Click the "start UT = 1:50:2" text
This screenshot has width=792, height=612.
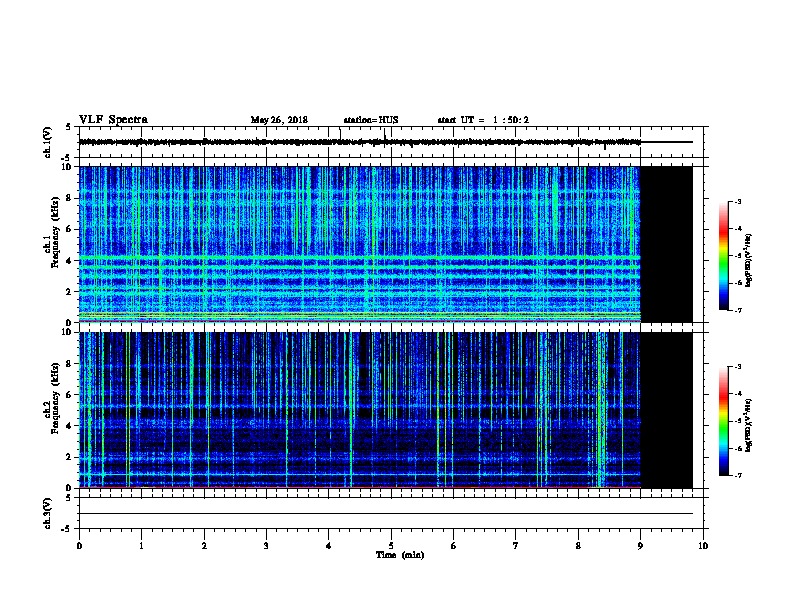pos(483,120)
